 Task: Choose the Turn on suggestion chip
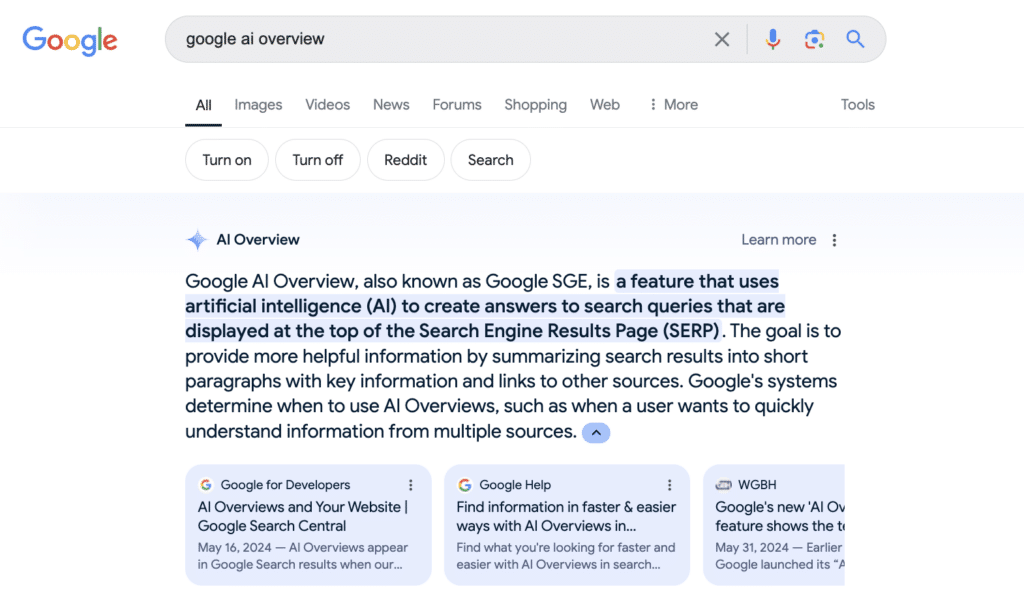(227, 160)
